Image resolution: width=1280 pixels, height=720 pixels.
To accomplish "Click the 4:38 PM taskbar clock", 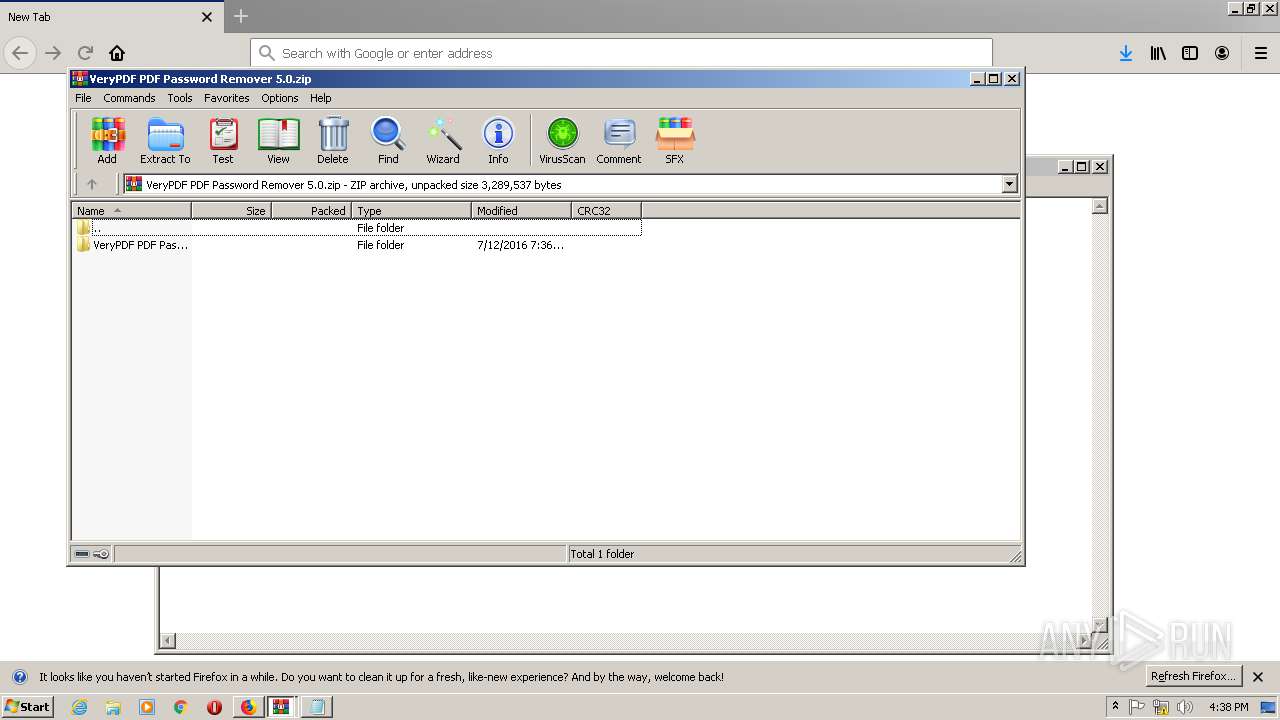I will pos(1228,707).
